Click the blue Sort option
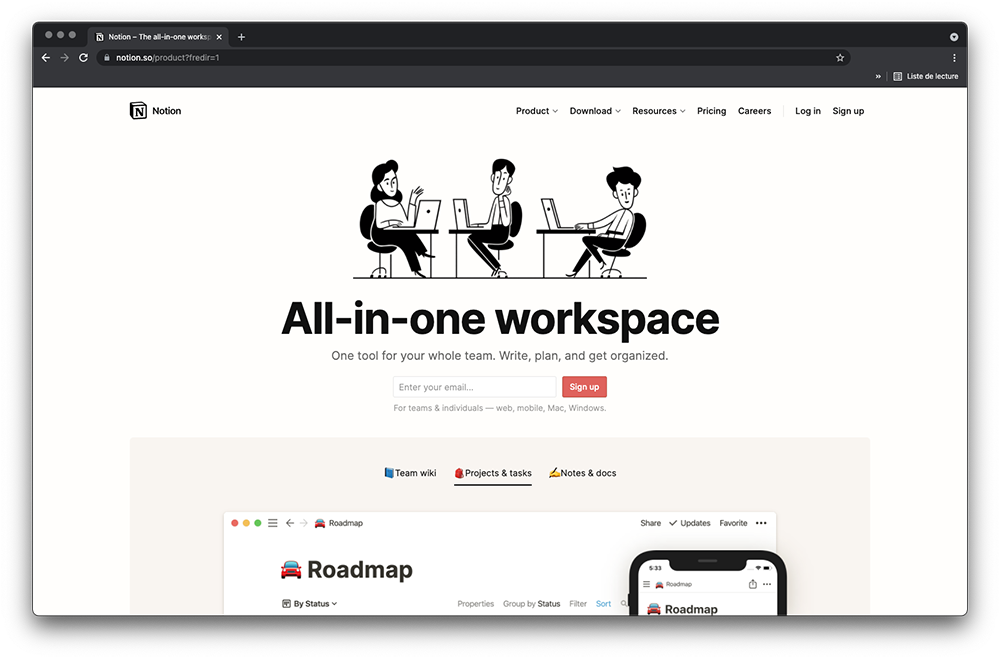 coord(603,603)
